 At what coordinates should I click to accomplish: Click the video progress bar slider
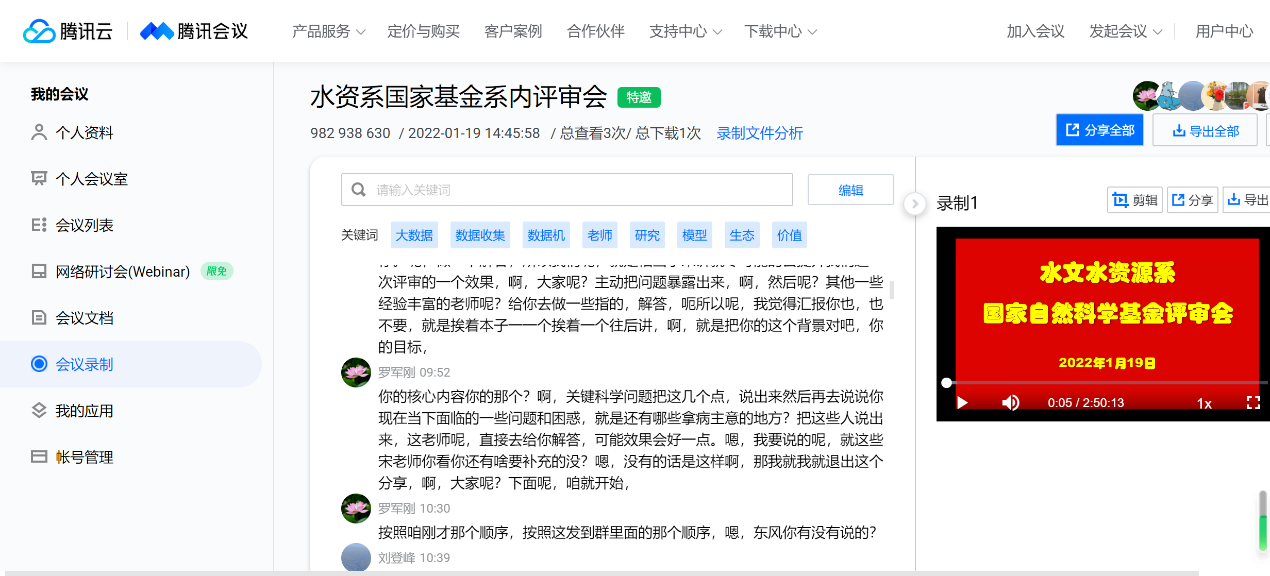[x=1100, y=383]
